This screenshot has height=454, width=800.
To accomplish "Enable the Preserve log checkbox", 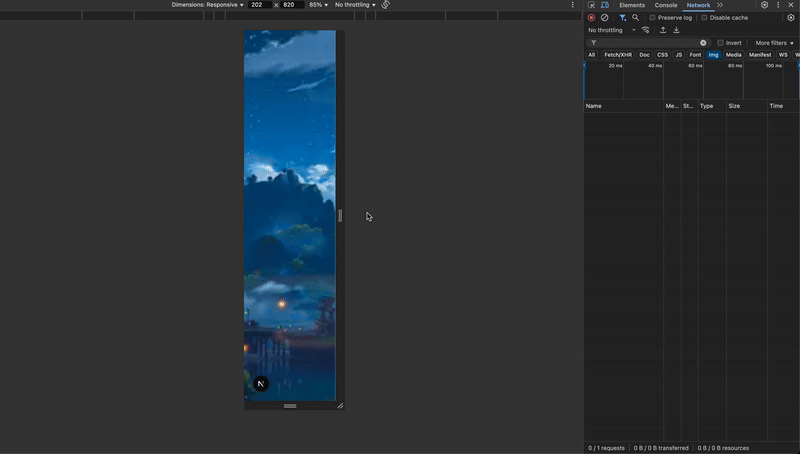I will pos(653,18).
